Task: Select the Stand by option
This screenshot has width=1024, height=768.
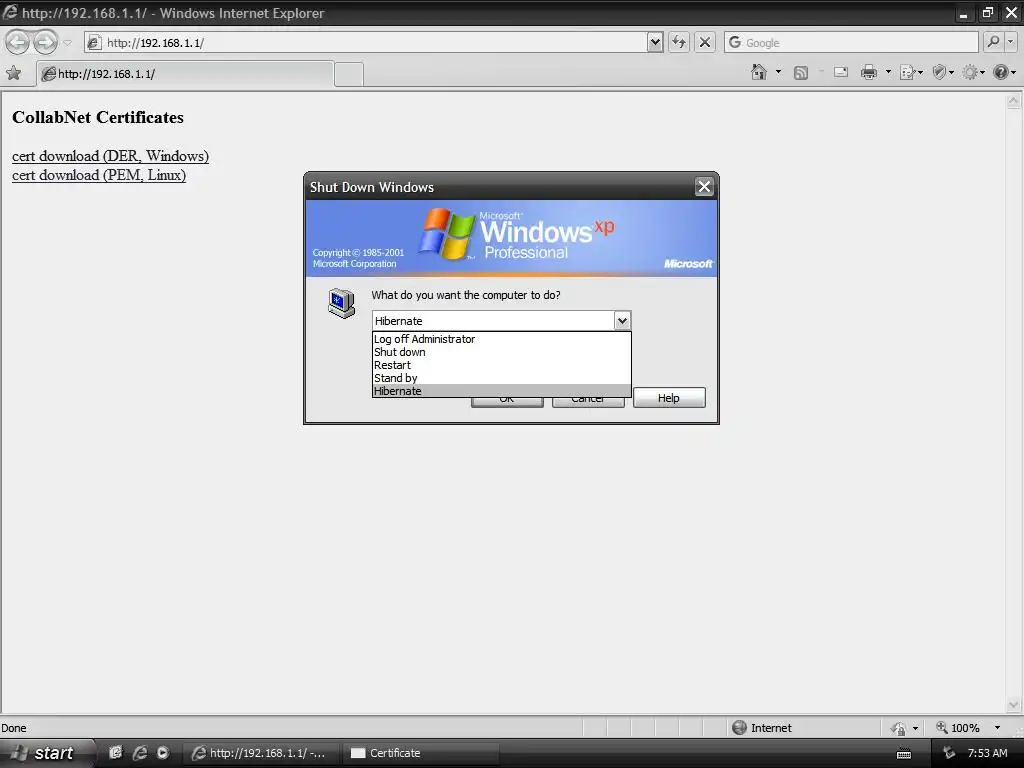Action: [x=502, y=378]
